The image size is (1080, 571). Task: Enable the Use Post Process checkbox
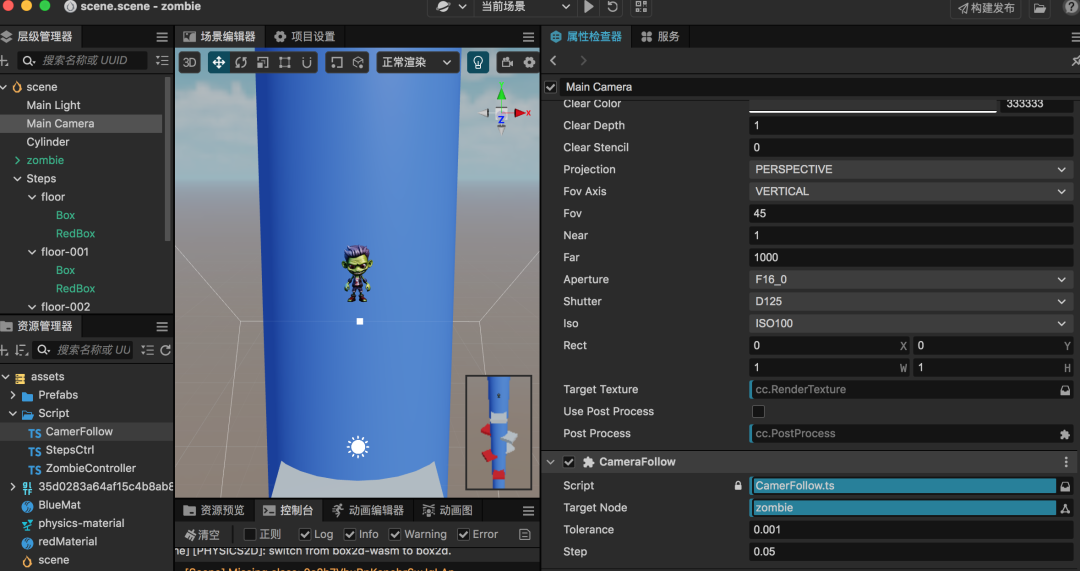(758, 412)
